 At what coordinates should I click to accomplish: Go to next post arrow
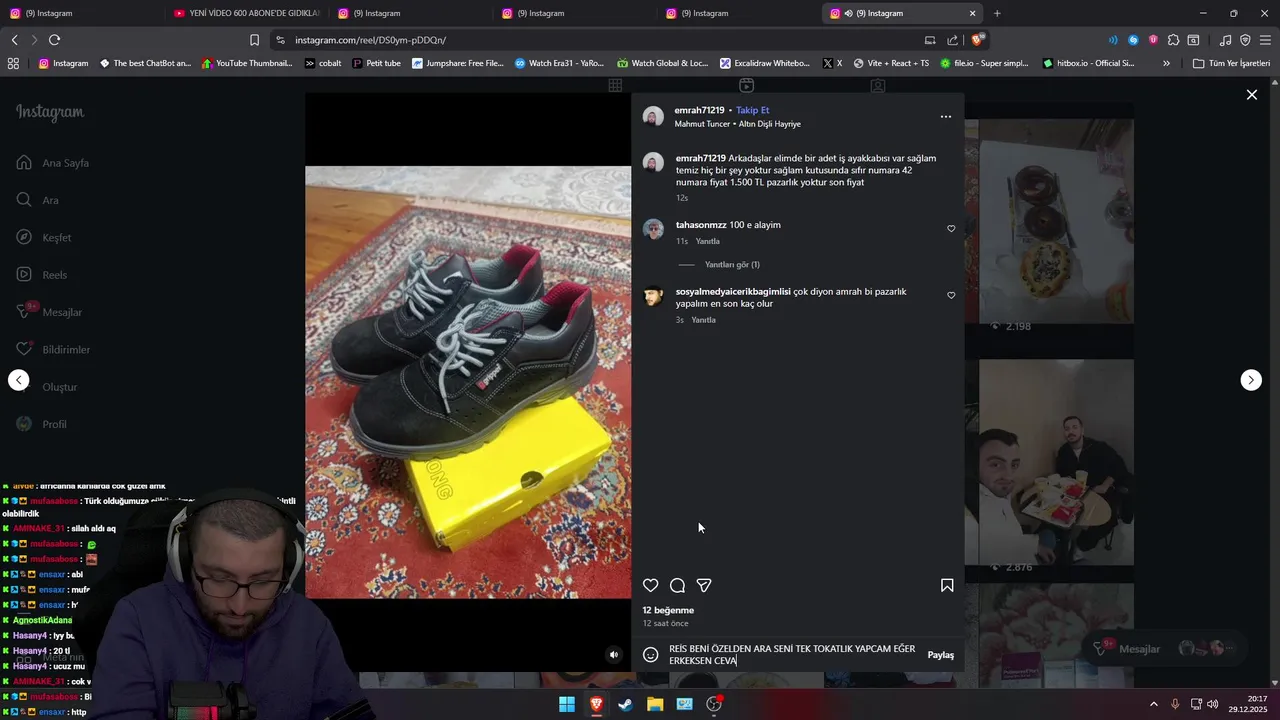1251,380
